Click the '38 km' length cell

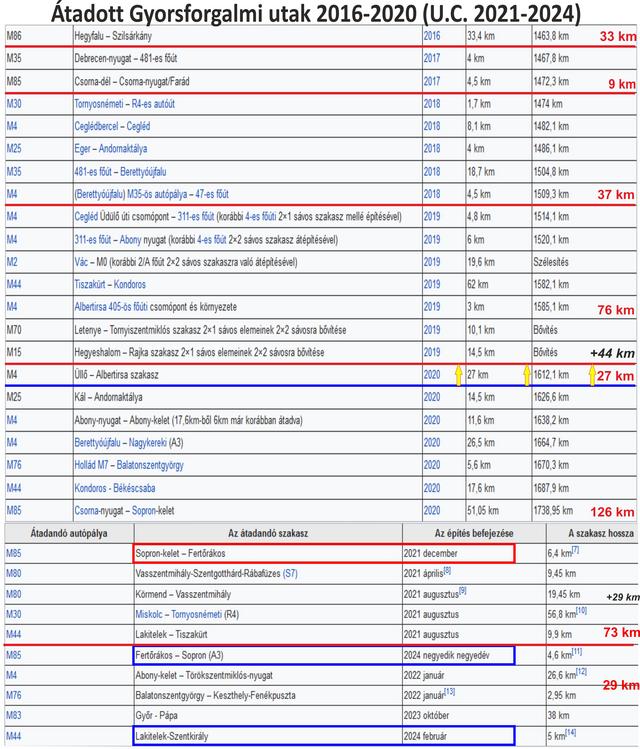coord(592,715)
